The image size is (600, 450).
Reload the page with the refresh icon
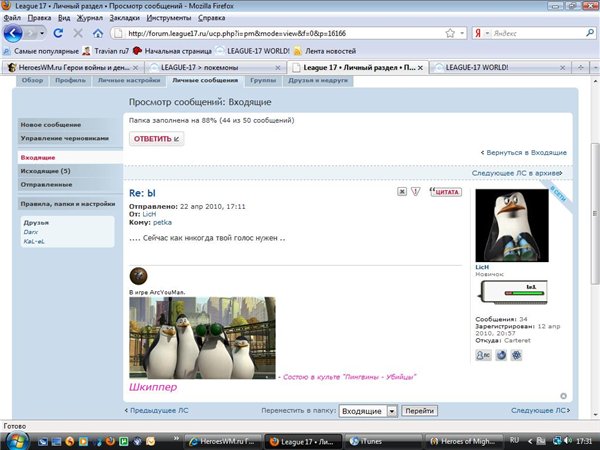pyautogui.click(x=58, y=33)
